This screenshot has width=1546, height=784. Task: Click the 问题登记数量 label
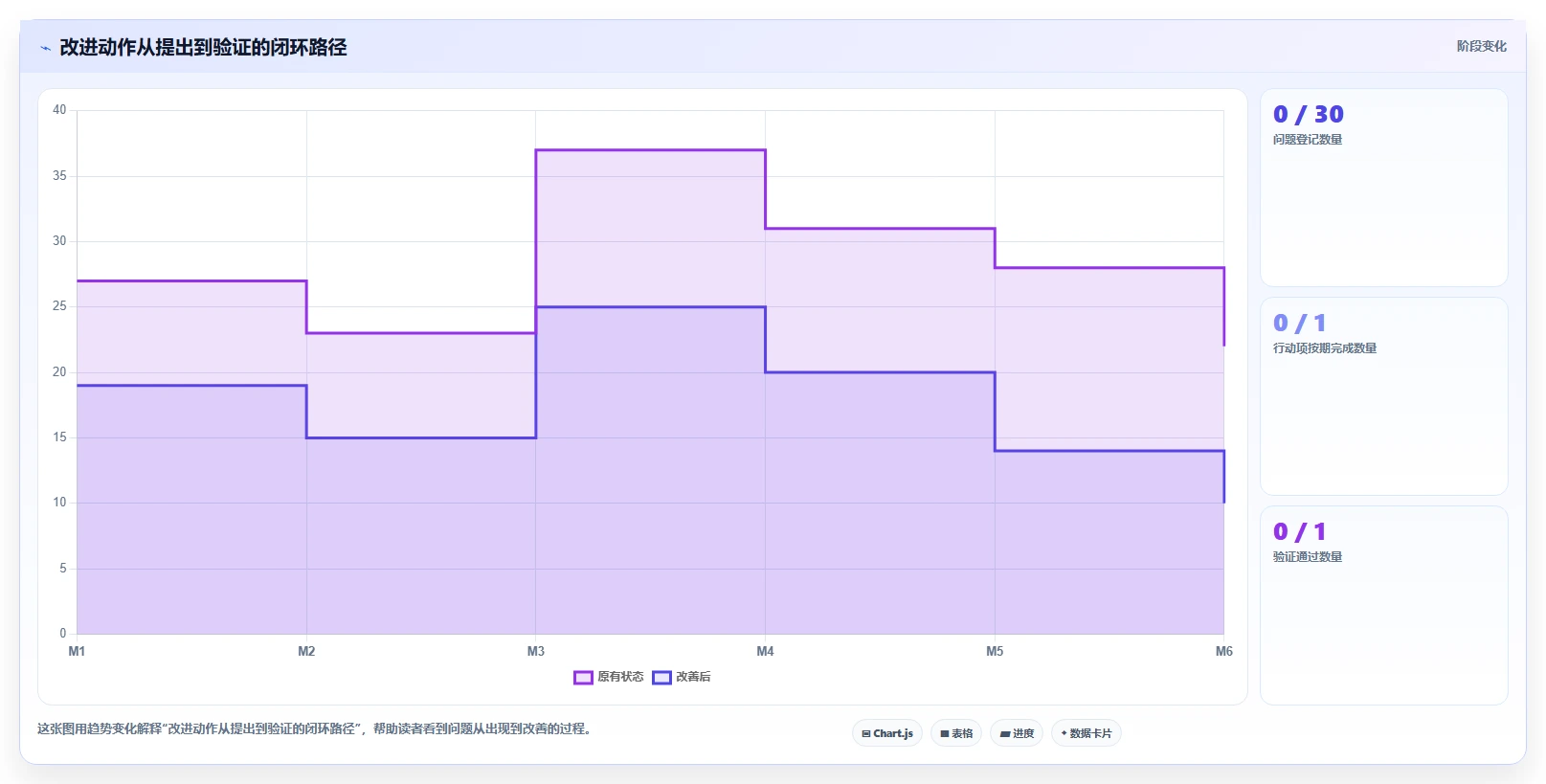pyautogui.click(x=1308, y=140)
